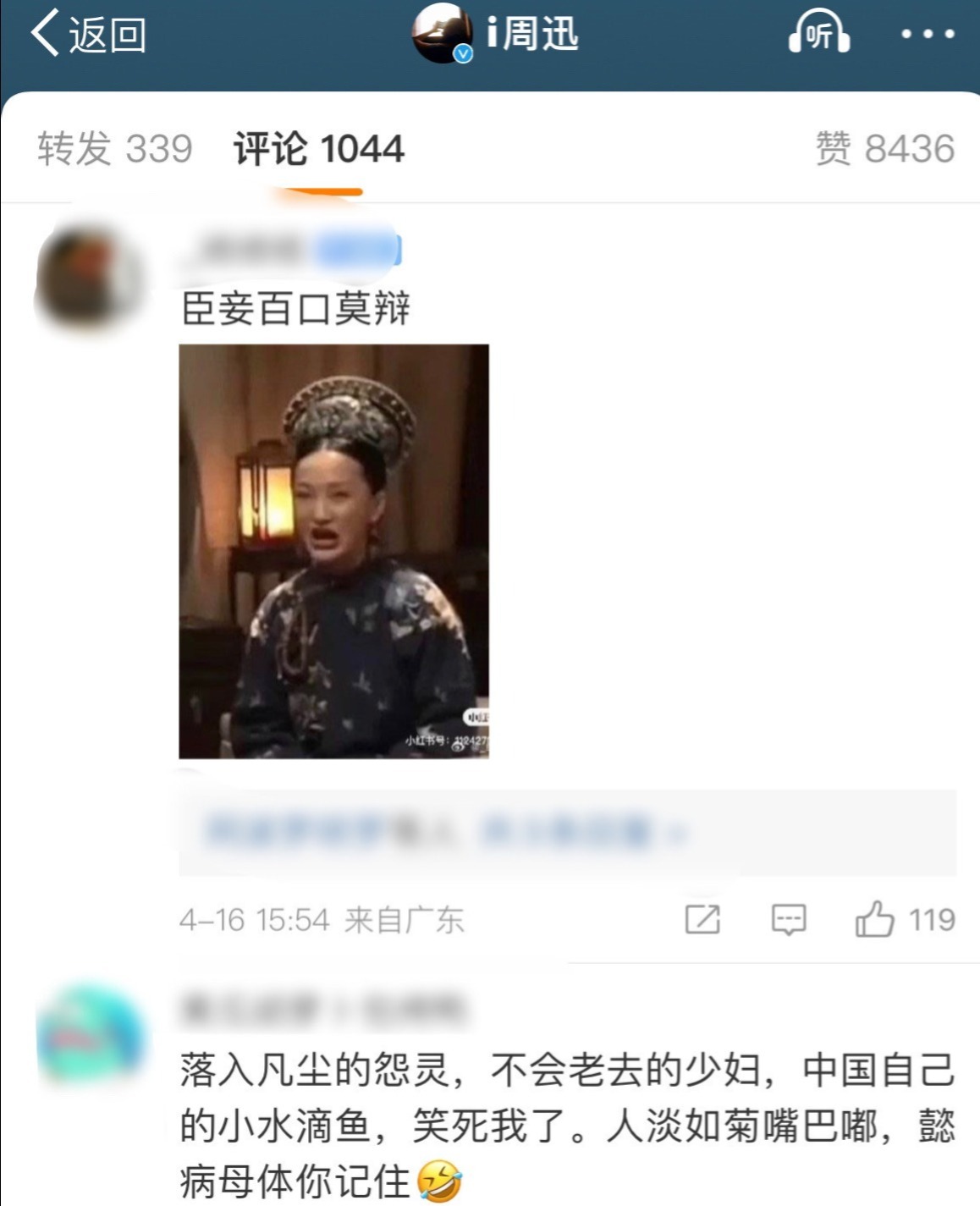The height and width of the screenshot is (1206, 980).
Task: Open the headphone 听 listen icon
Action: (818, 32)
